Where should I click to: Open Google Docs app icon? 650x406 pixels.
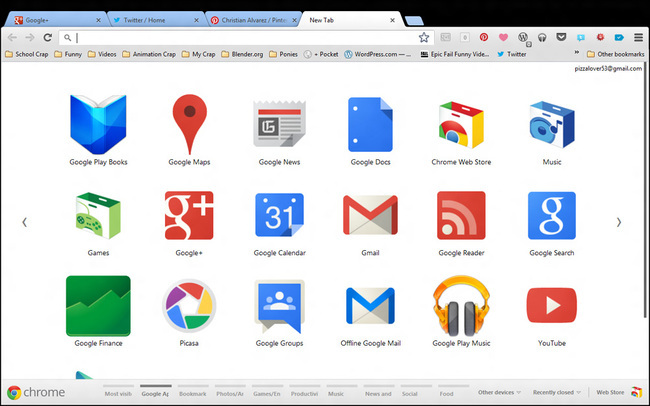click(370, 124)
